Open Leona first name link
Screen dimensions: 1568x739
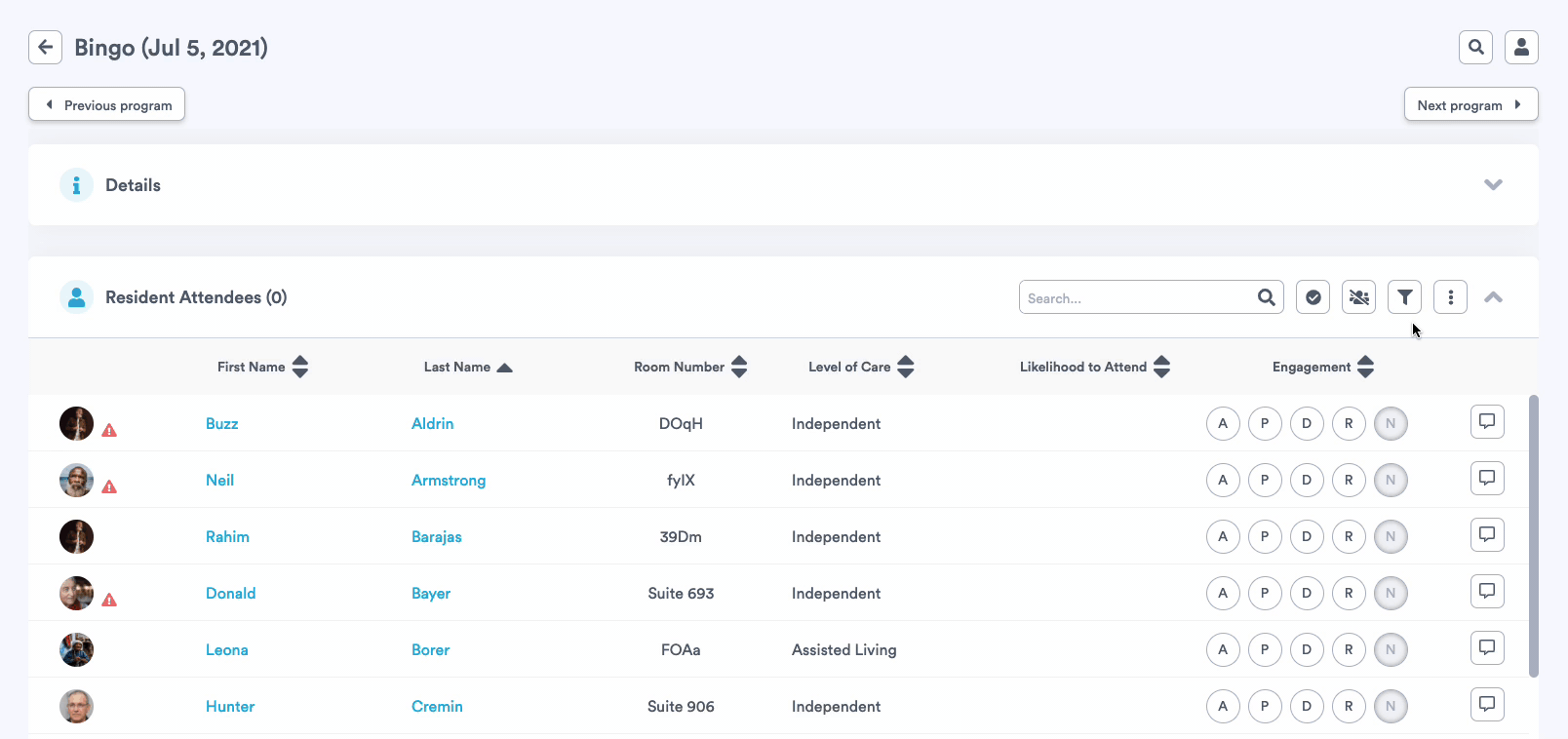[227, 649]
